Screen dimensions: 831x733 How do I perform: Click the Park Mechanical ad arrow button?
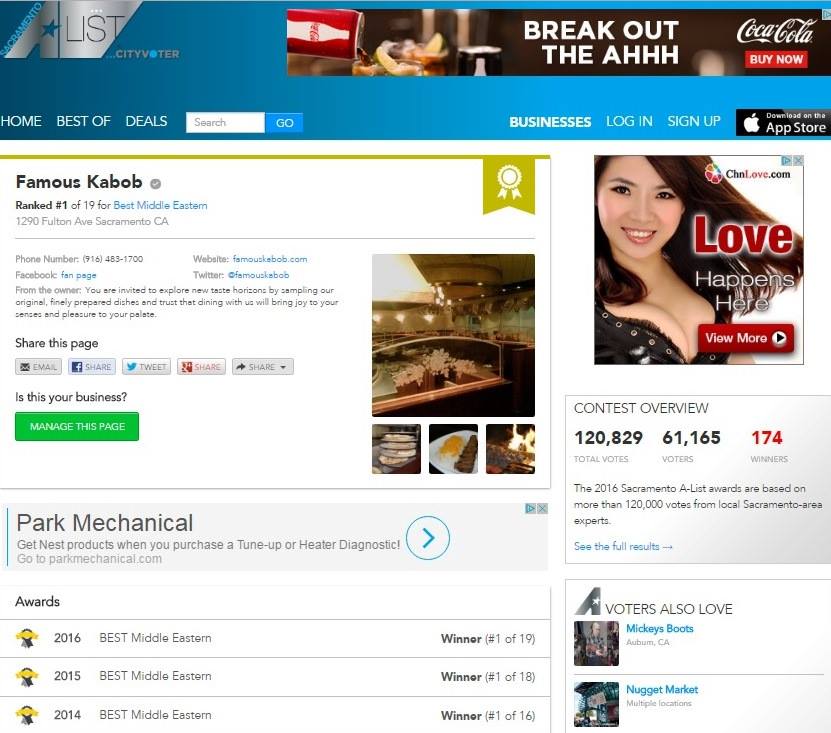[428, 538]
